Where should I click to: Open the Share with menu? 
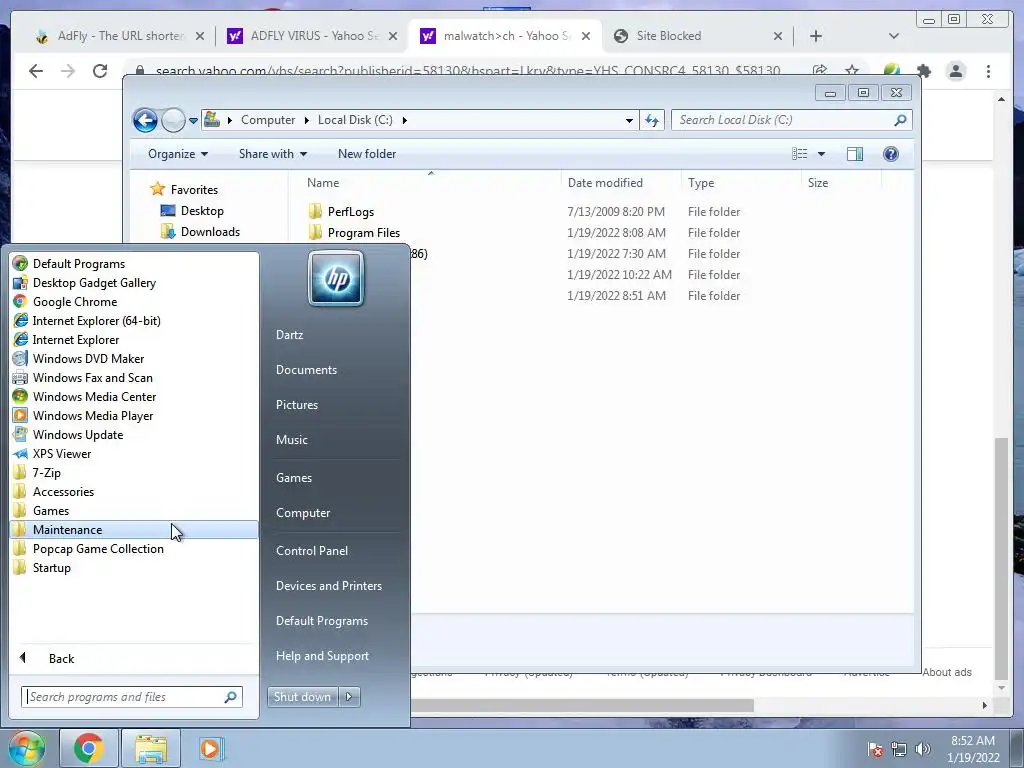(x=272, y=154)
